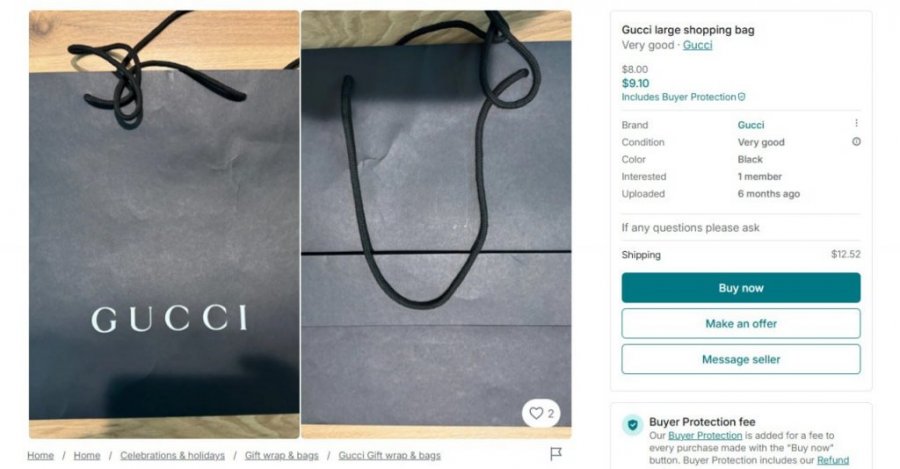Show condition info via the circle info icon
The width and height of the screenshot is (900, 469).
click(x=856, y=142)
